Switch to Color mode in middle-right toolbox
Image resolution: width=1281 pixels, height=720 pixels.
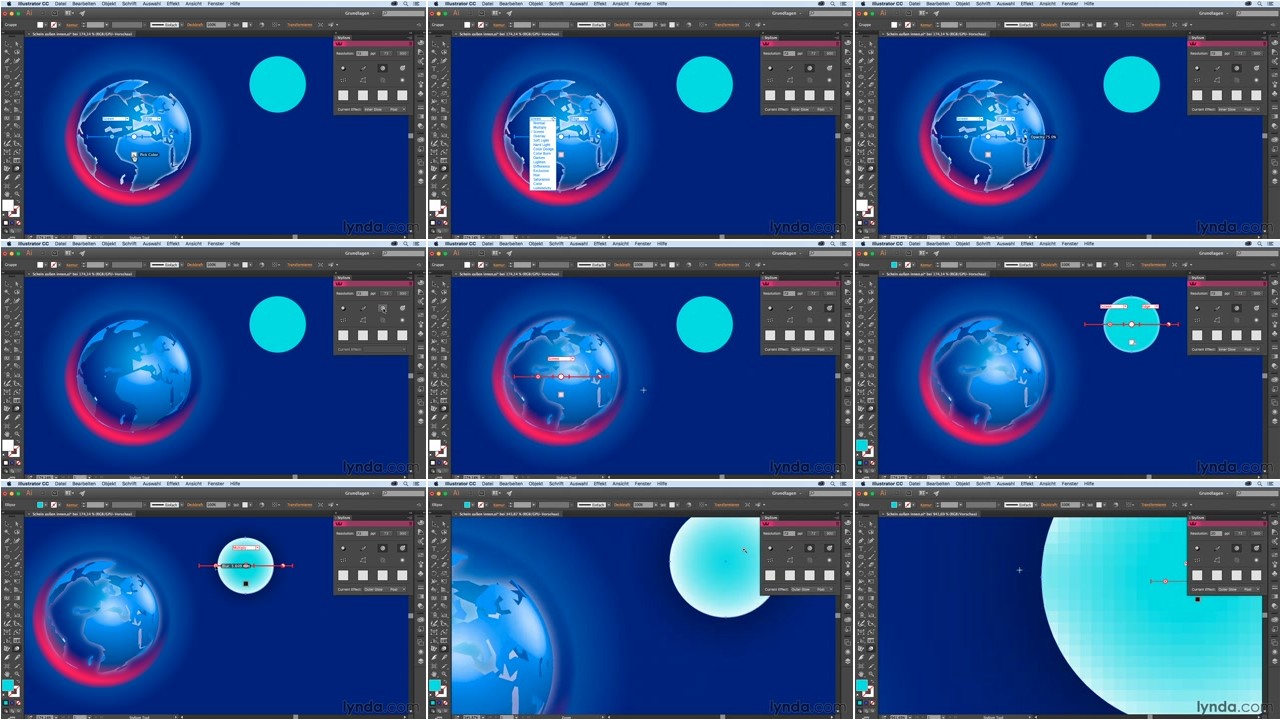click(859, 462)
